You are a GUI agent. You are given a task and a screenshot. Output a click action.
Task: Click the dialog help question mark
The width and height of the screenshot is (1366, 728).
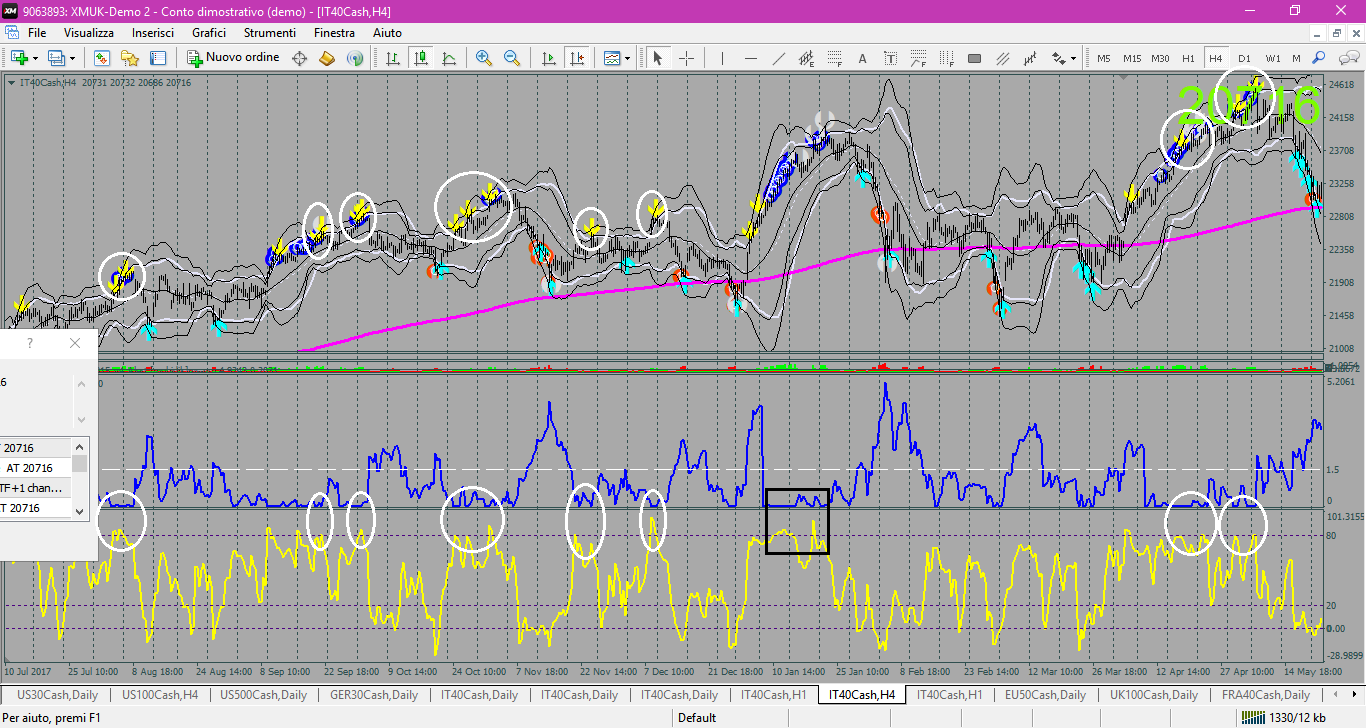coord(30,343)
